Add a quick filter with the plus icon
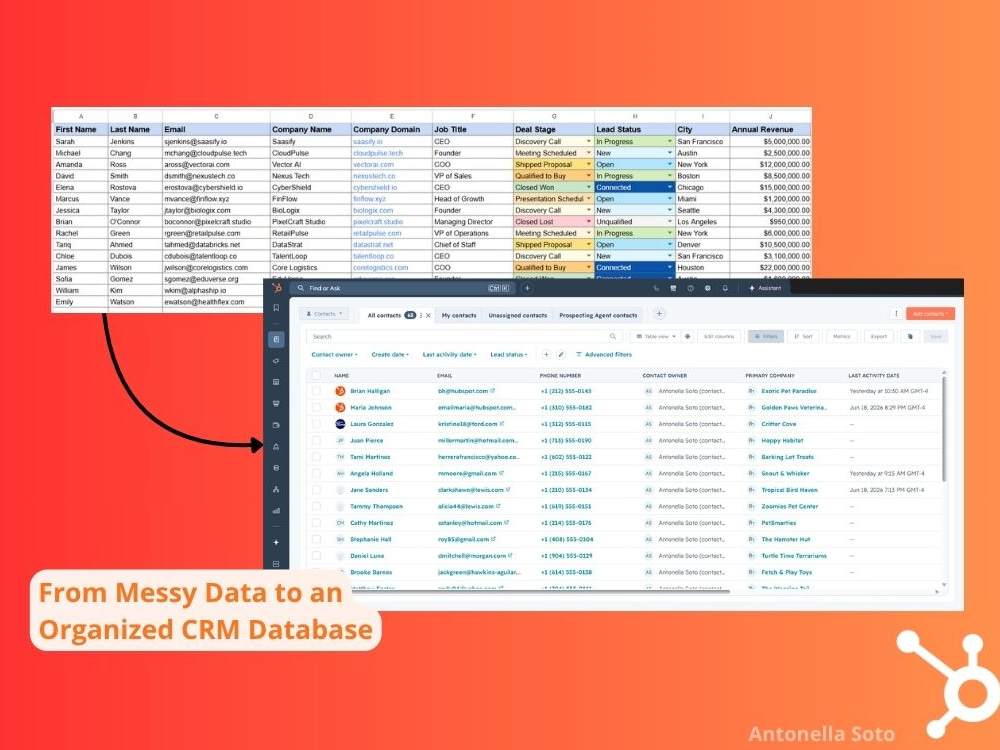The image size is (1000, 750). [x=546, y=355]
